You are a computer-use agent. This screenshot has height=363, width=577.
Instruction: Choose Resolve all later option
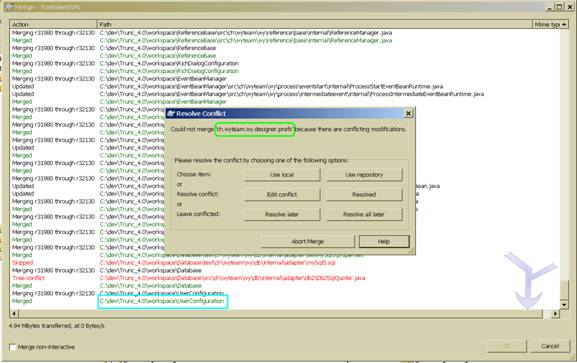pos(364,214)
